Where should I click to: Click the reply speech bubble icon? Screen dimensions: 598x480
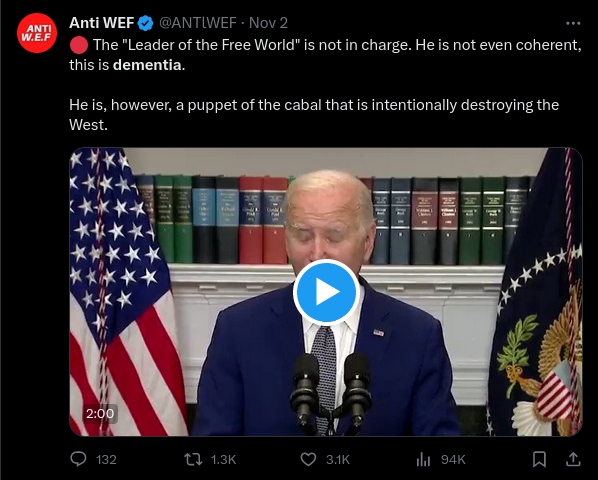click(x=78, y=459)
